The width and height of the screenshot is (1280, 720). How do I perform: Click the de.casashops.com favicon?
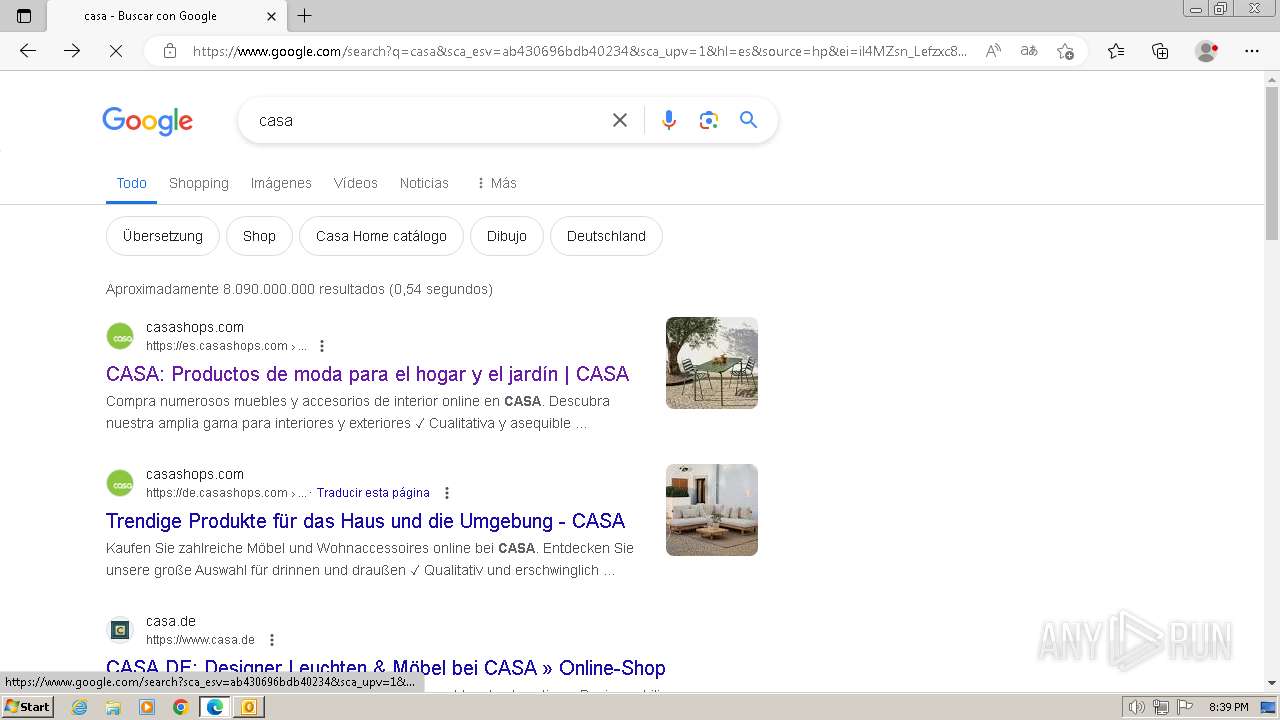coord(120,483)
